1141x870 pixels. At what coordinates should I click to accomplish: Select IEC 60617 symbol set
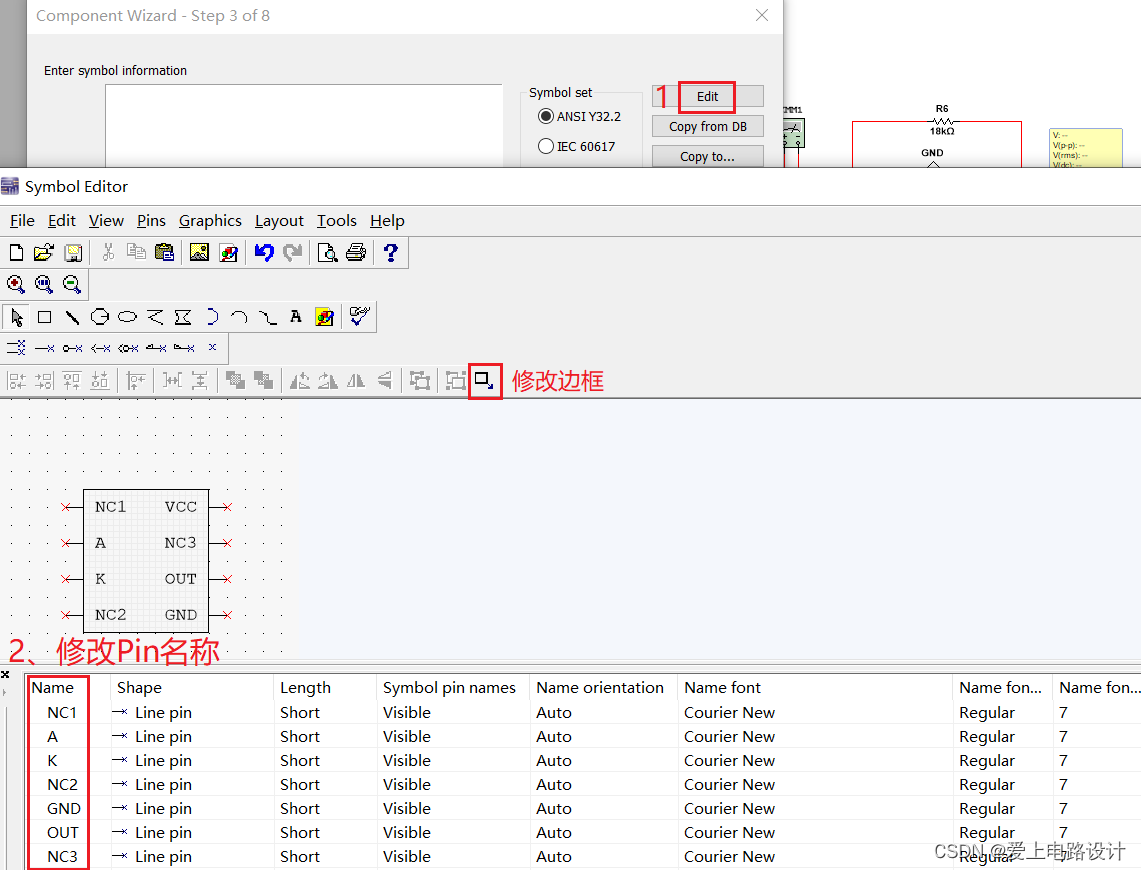point(576,146)
